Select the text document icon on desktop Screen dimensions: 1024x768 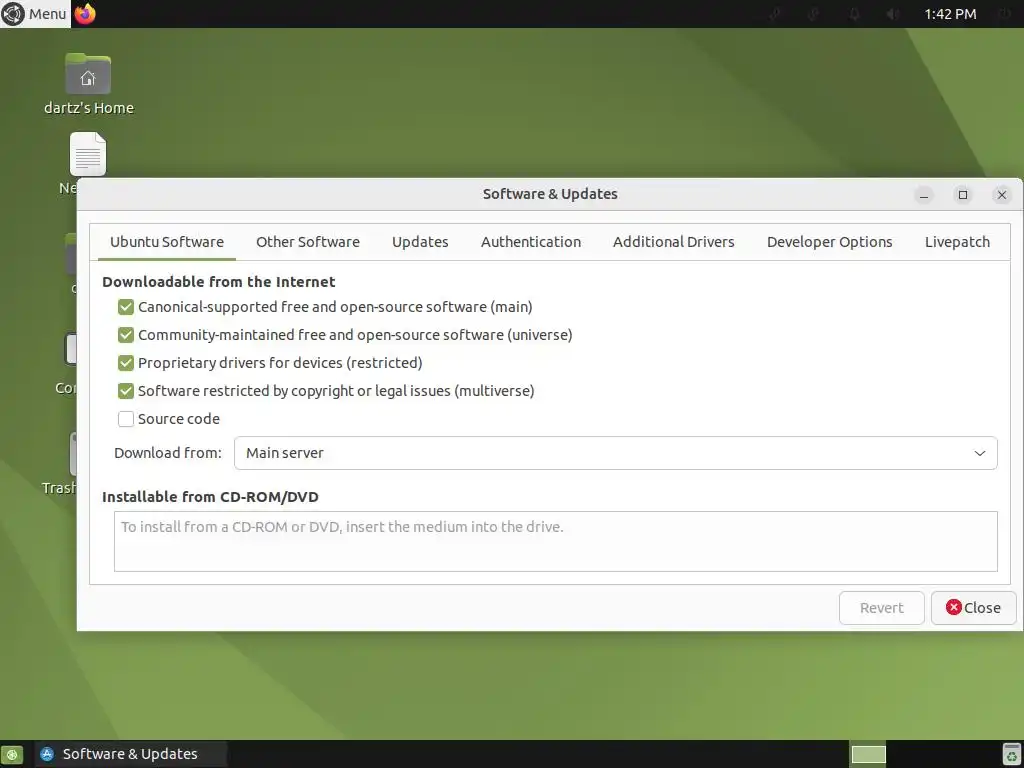[x=88, y=154]
